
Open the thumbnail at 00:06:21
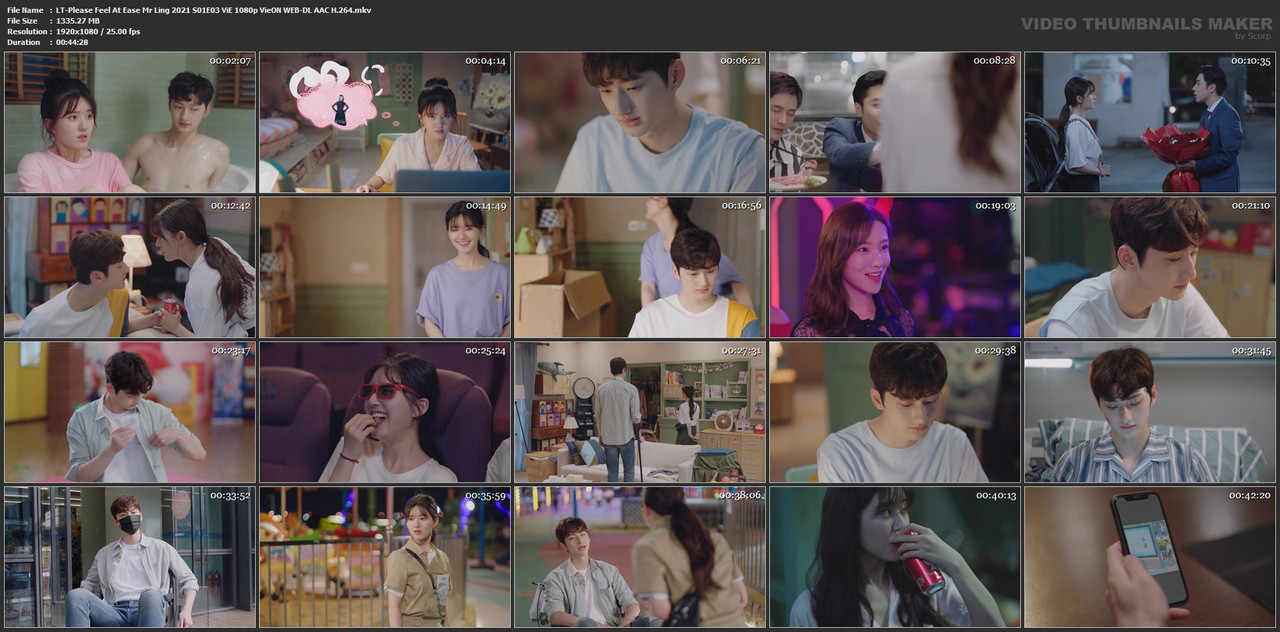[x=640, y=123]
